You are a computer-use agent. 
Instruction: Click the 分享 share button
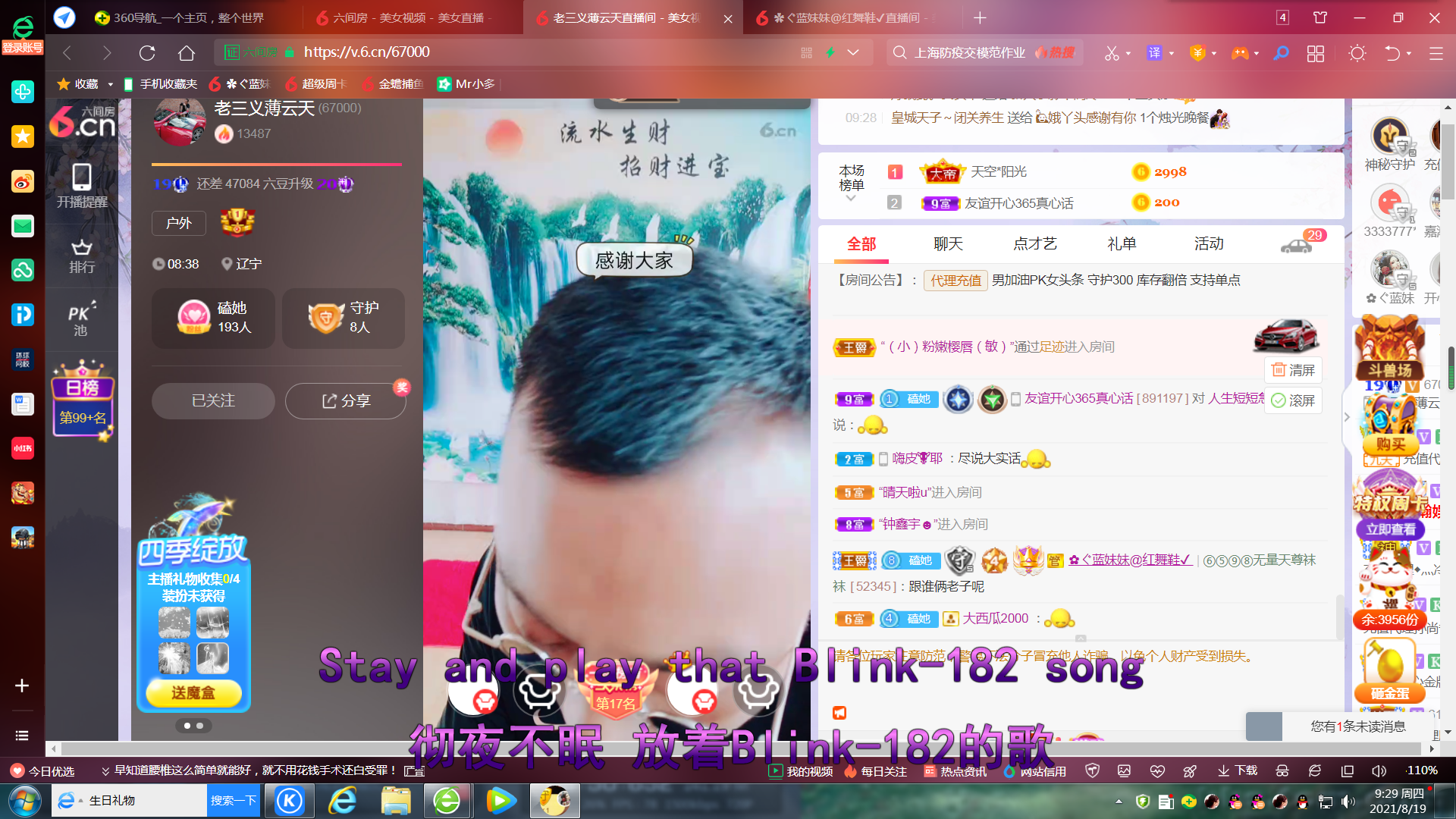346,400
